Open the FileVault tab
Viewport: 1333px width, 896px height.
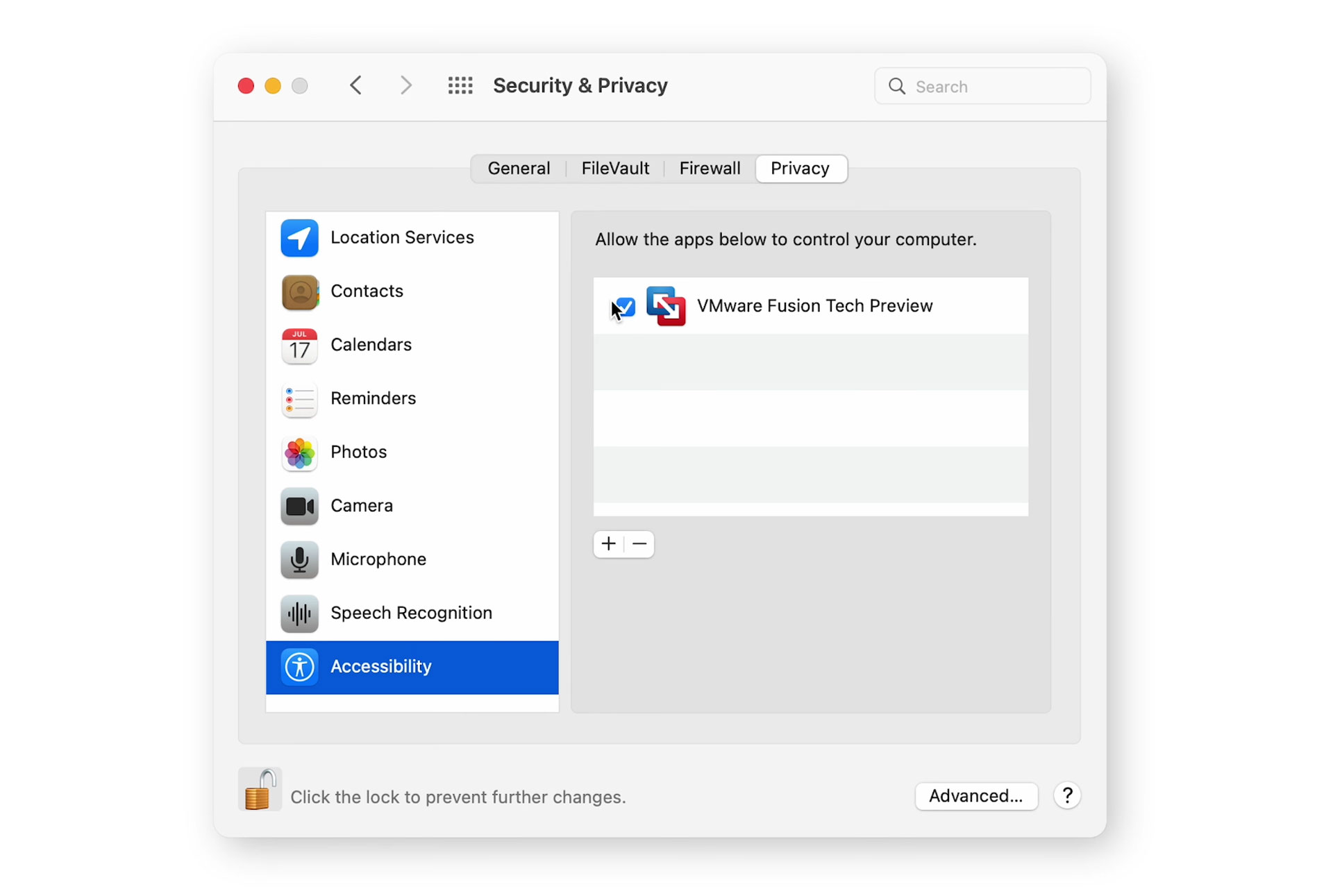[615, 169]
